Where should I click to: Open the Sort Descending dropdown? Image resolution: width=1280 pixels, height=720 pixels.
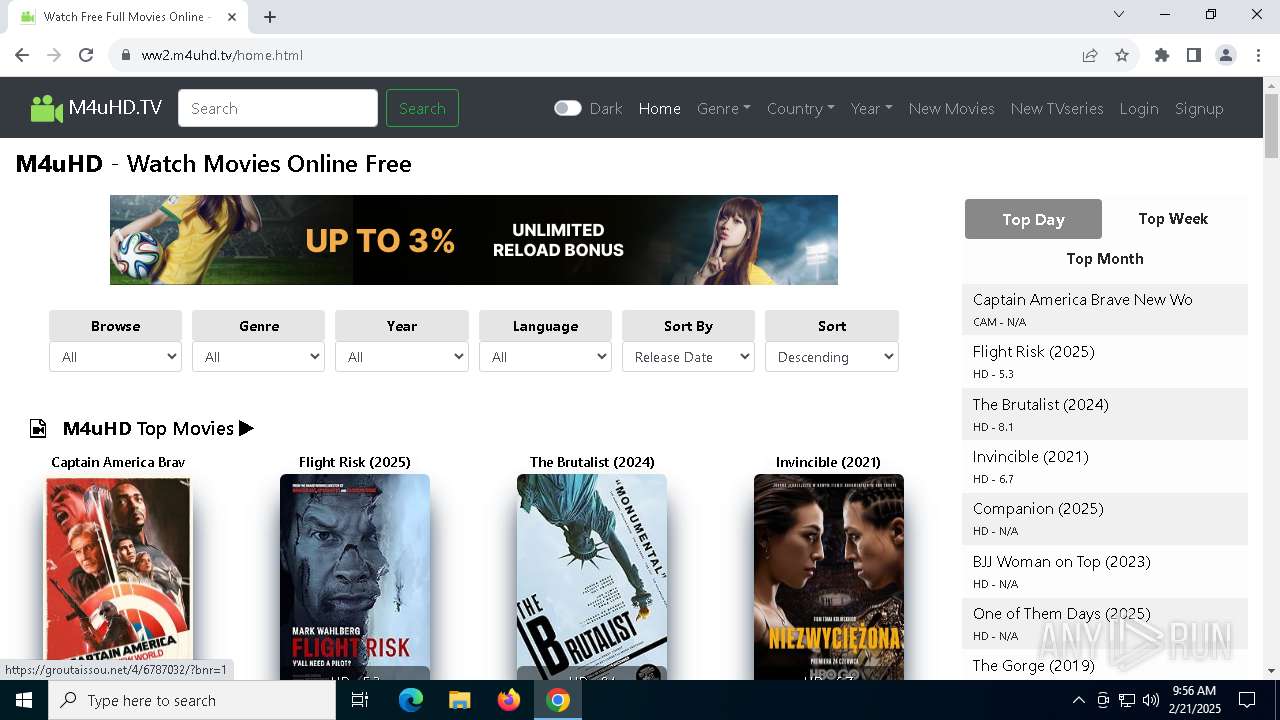pos(832,357)
